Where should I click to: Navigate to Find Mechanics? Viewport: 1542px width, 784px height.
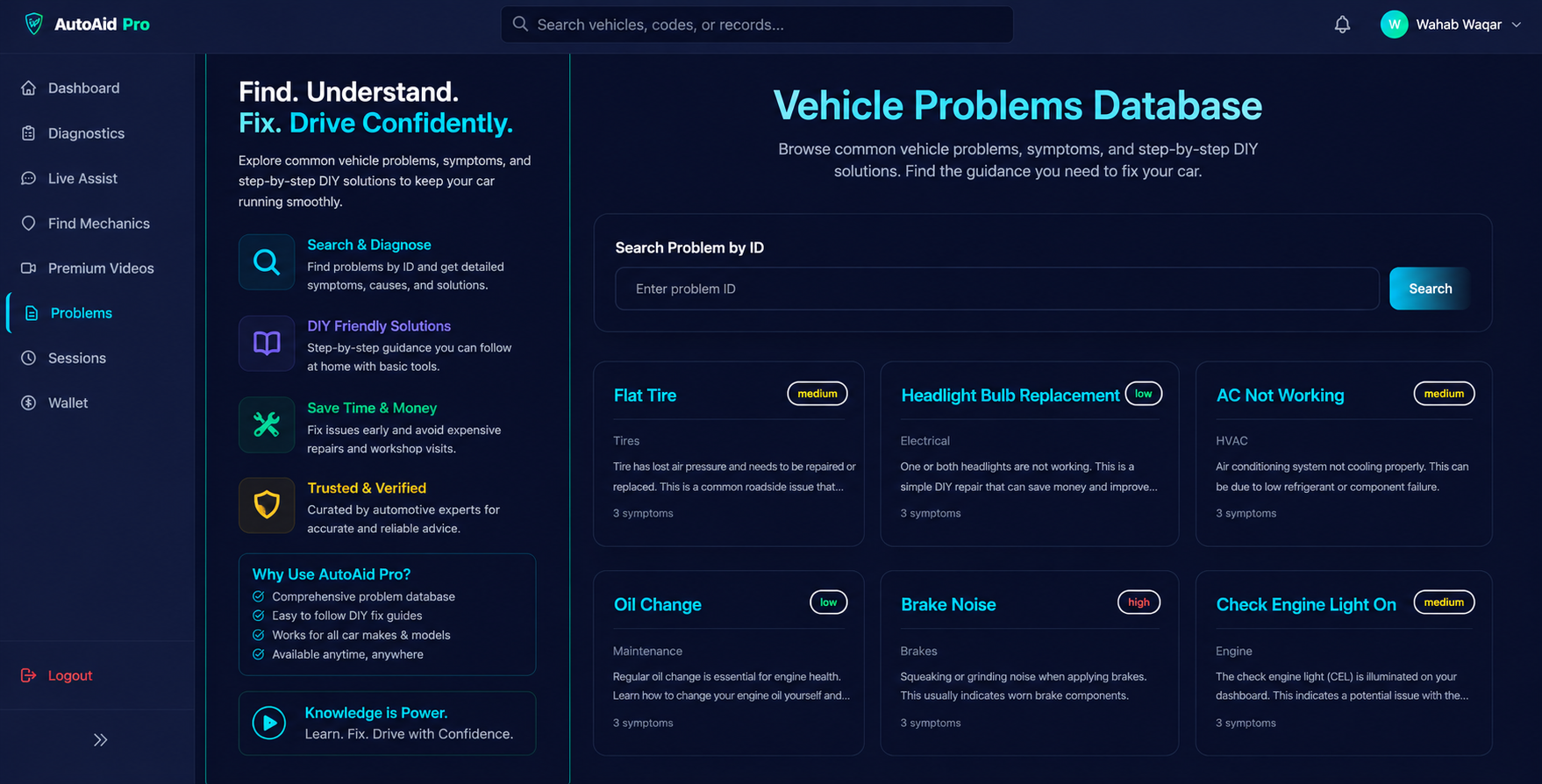point(97,224)
